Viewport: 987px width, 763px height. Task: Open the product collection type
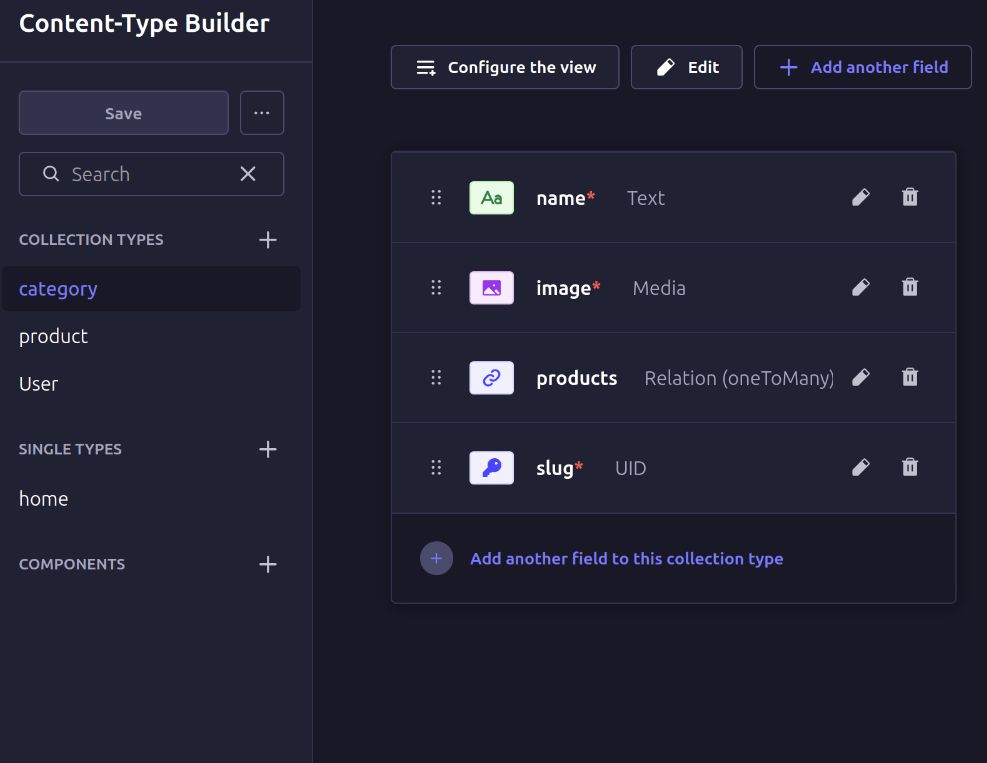[54, 336]
